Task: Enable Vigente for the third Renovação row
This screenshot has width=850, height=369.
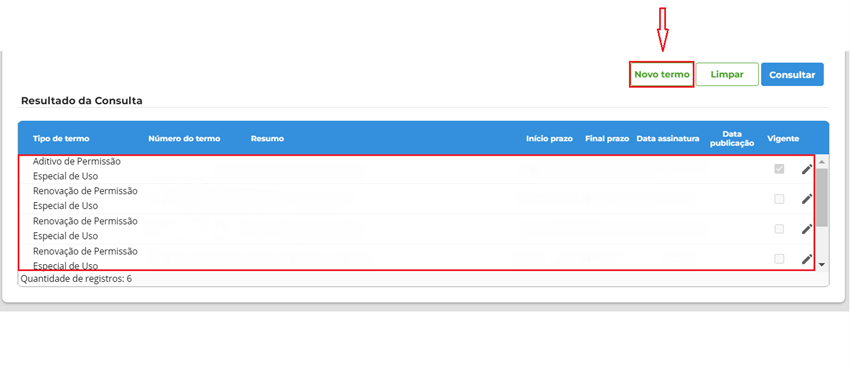Action: [x=779, y=259]
